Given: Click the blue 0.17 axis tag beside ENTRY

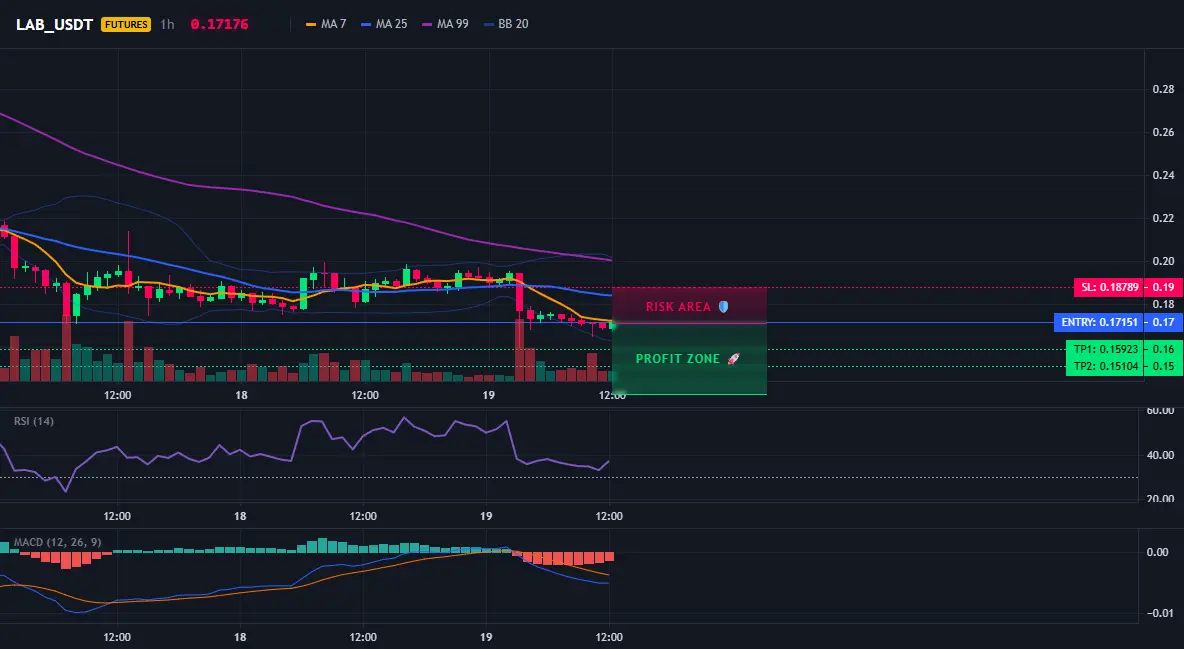Looking at the screenshot, I should (1164, 323).
